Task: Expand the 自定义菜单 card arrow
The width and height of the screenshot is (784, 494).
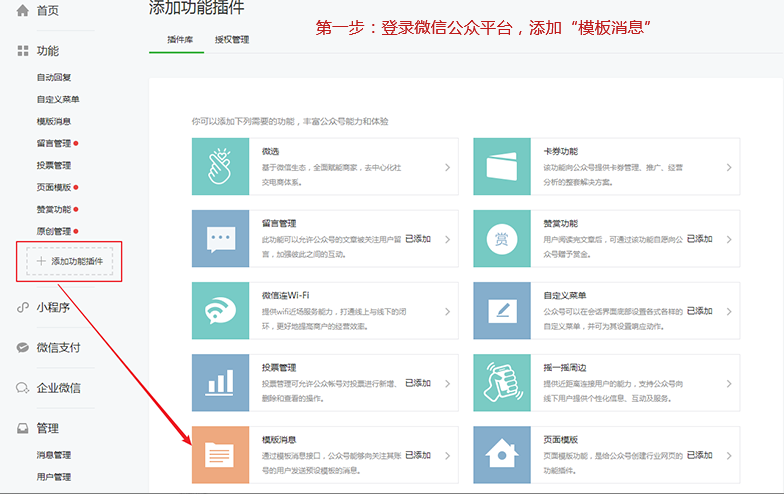Action: pyautogui.click(x=729, y=312)
